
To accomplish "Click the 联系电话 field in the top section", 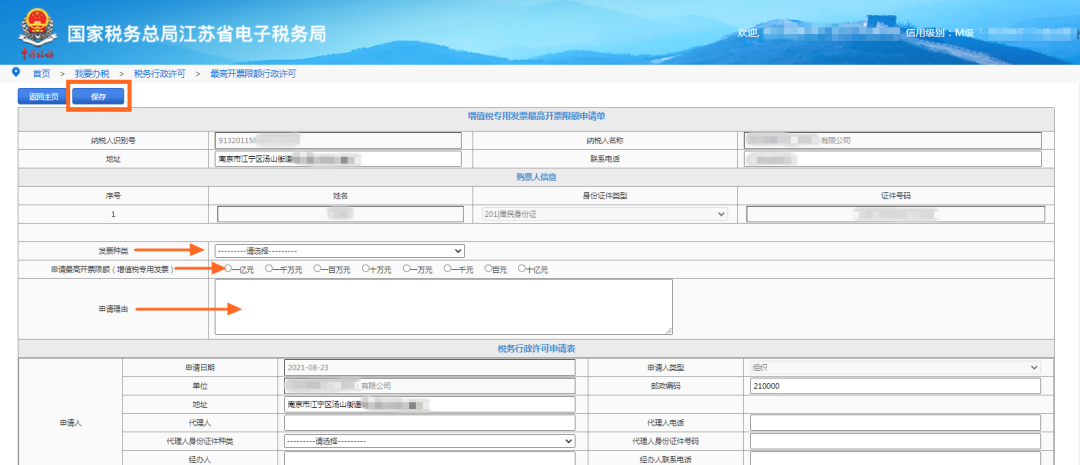I will (x=893, y=159).
